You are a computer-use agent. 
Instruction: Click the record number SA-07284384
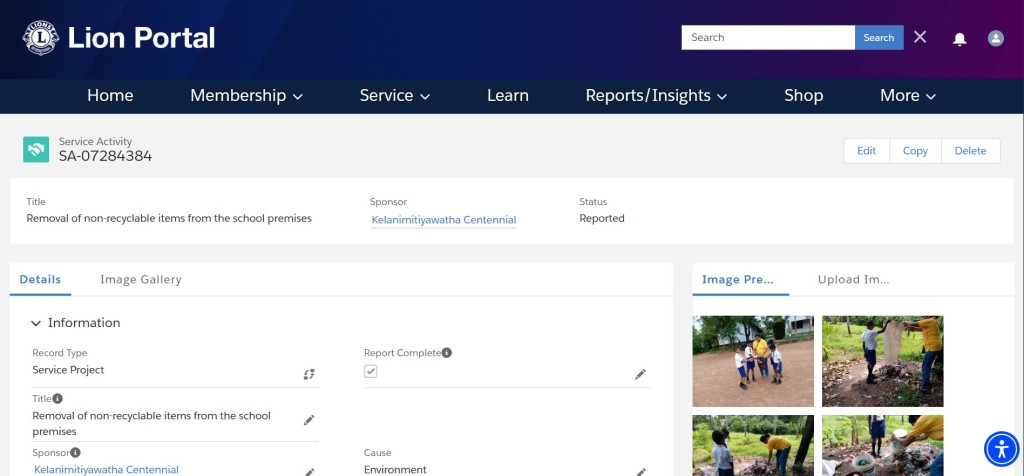tap(105, 156)
